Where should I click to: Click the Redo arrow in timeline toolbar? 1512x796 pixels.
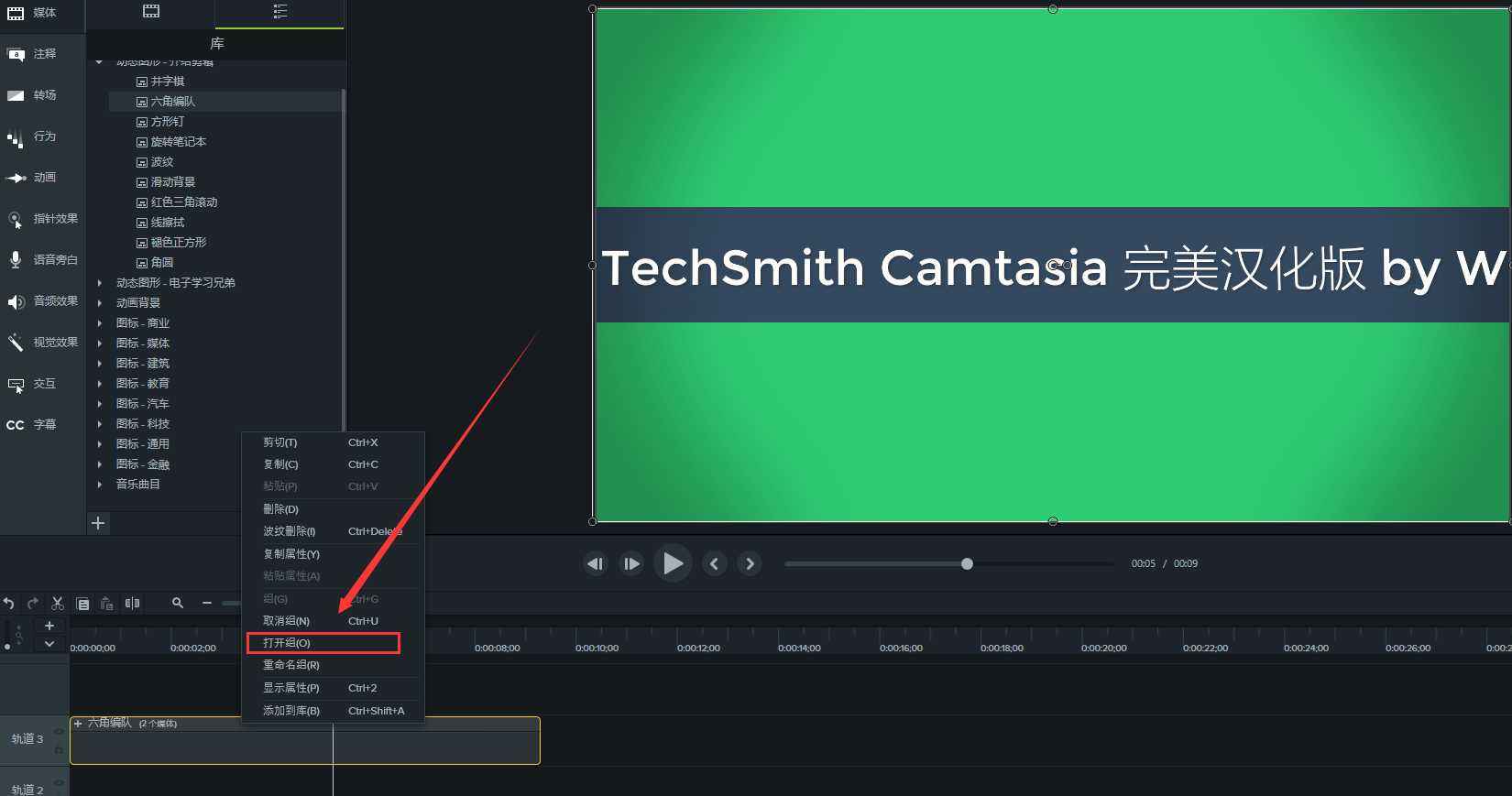click(33, 603)
